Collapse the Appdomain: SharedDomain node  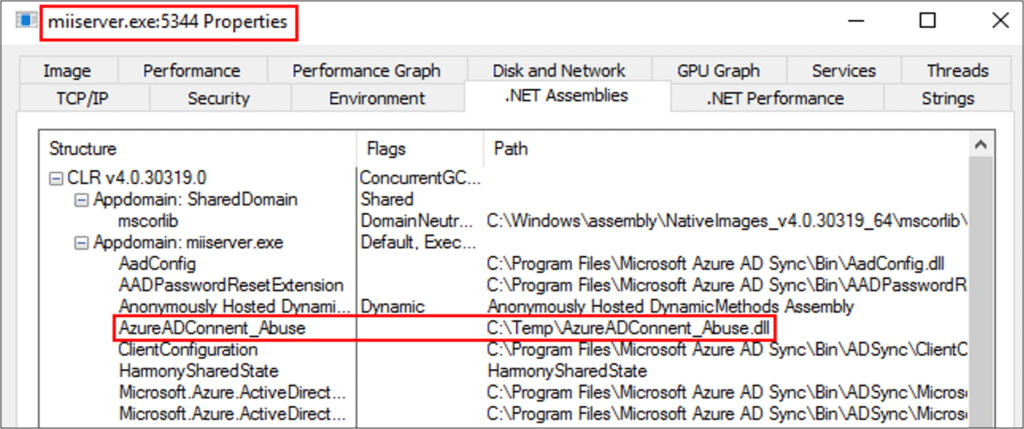click(x=81, y=199)
